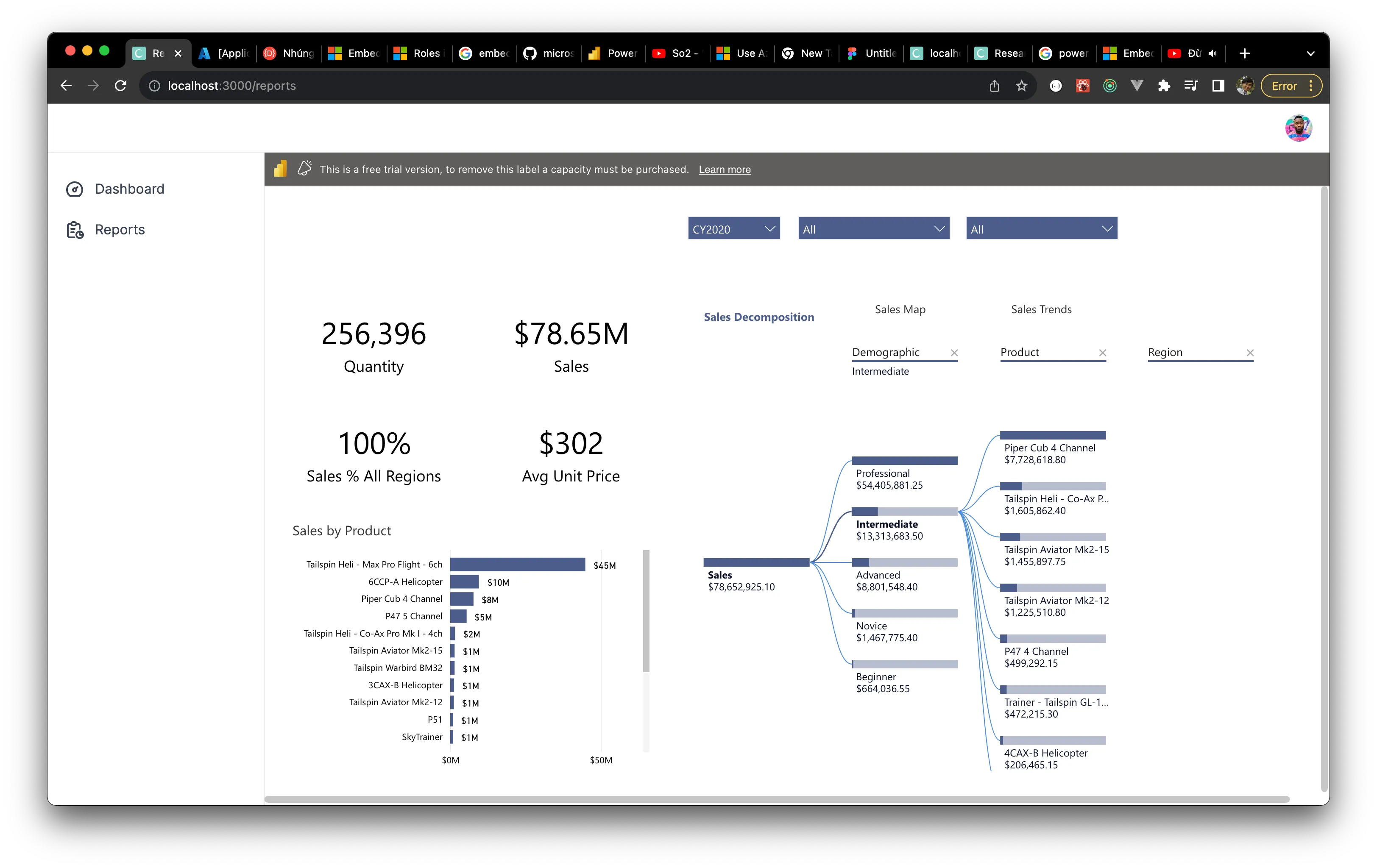The width and height of the screenshot is (1377, 868).
Task: Switch to the Sales Map tab
Action: pos(900,309)
